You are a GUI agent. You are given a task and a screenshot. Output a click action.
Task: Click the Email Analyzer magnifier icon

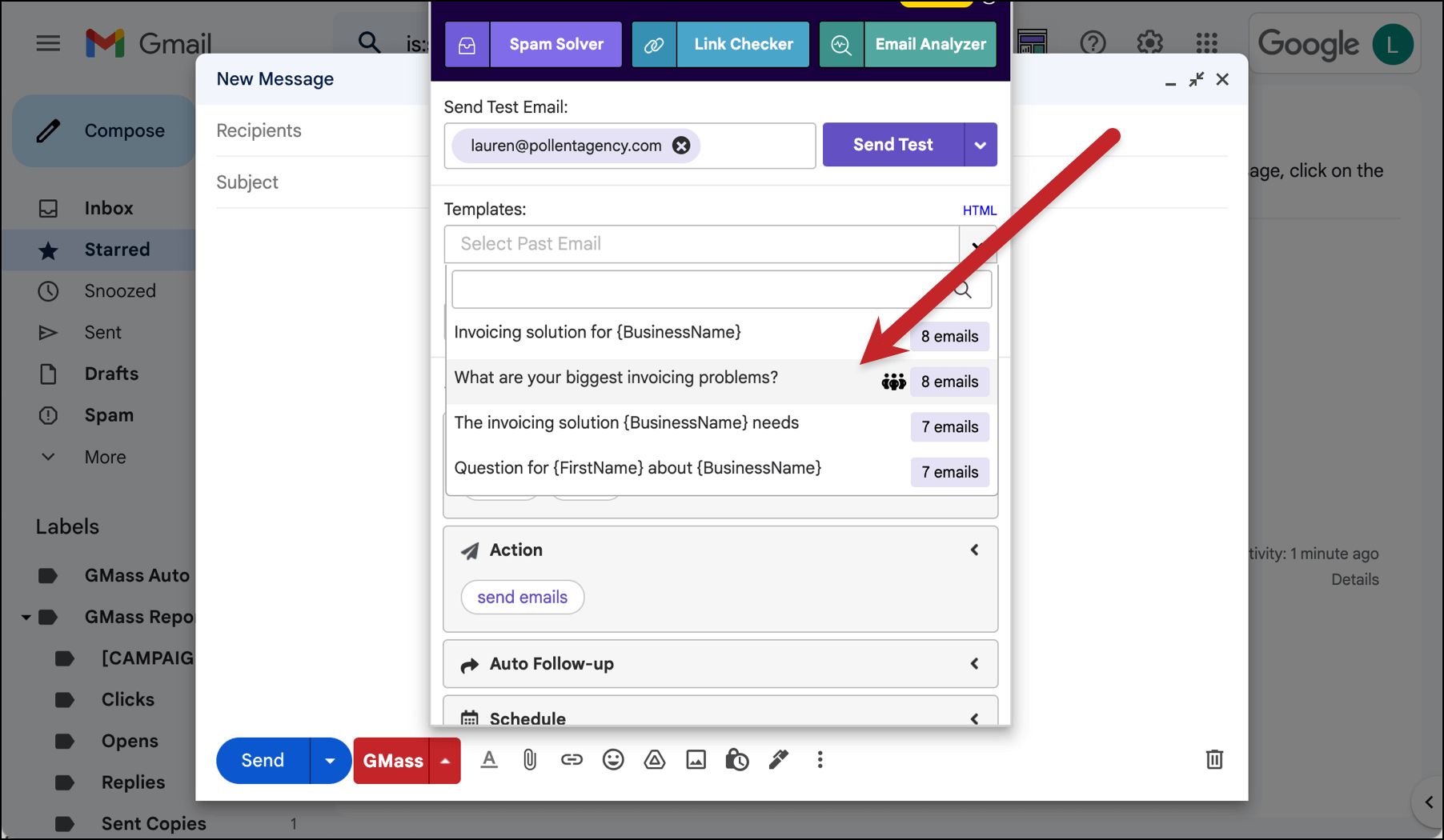[841, 45]
